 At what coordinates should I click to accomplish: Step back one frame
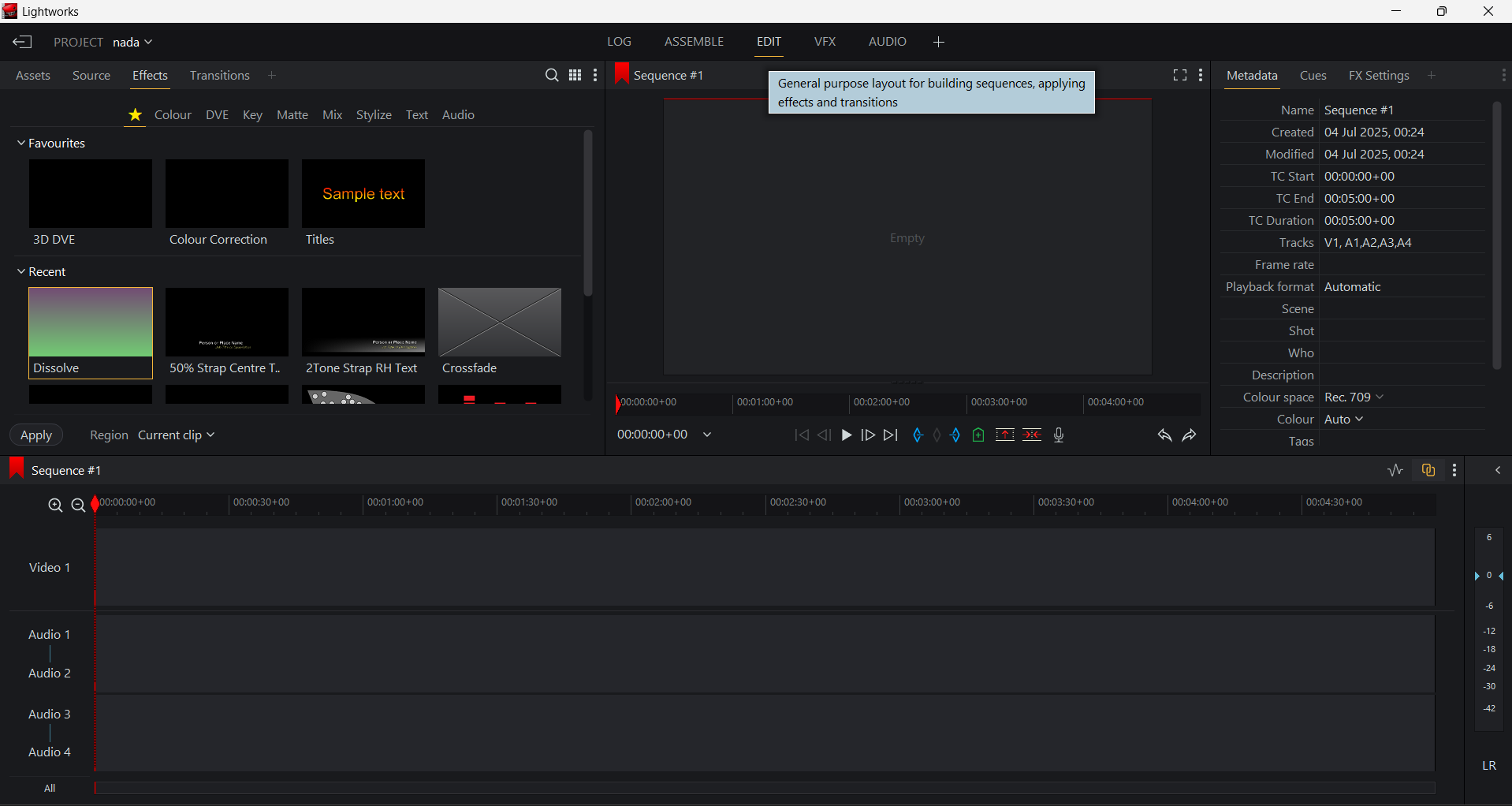(825, 435)
